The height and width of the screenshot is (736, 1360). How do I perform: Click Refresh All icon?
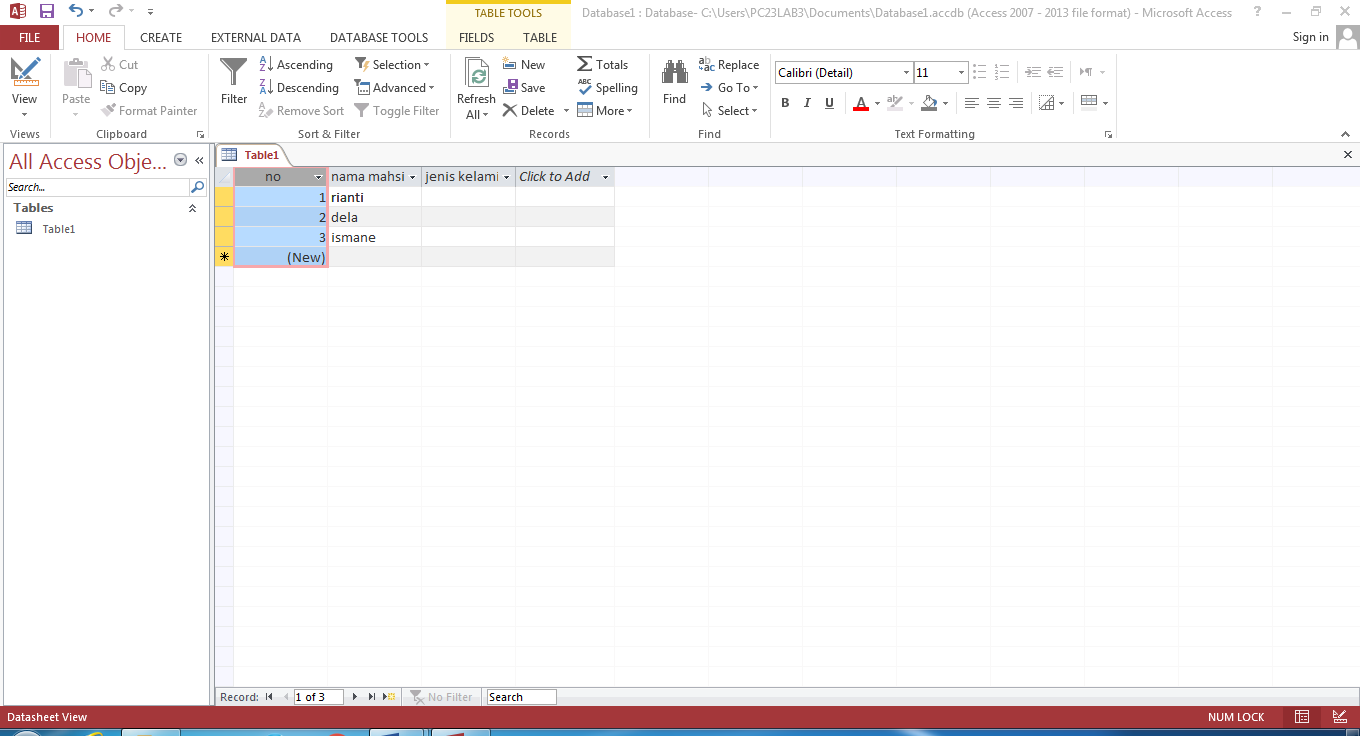click(477, 73)
